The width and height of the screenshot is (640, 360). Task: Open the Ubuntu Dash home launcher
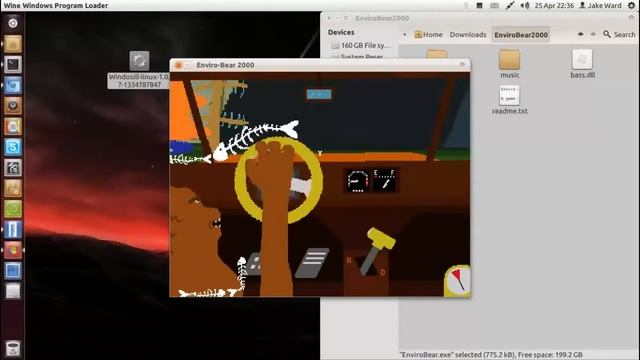(13, 23)
